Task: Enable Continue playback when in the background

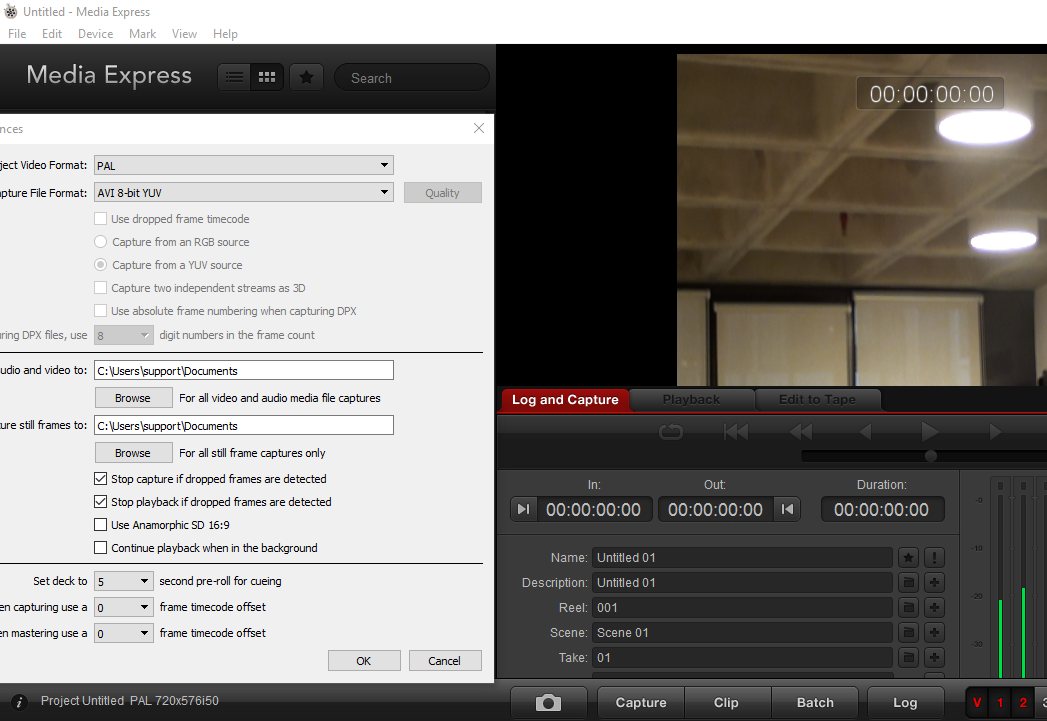Action: tap(100, 547)
